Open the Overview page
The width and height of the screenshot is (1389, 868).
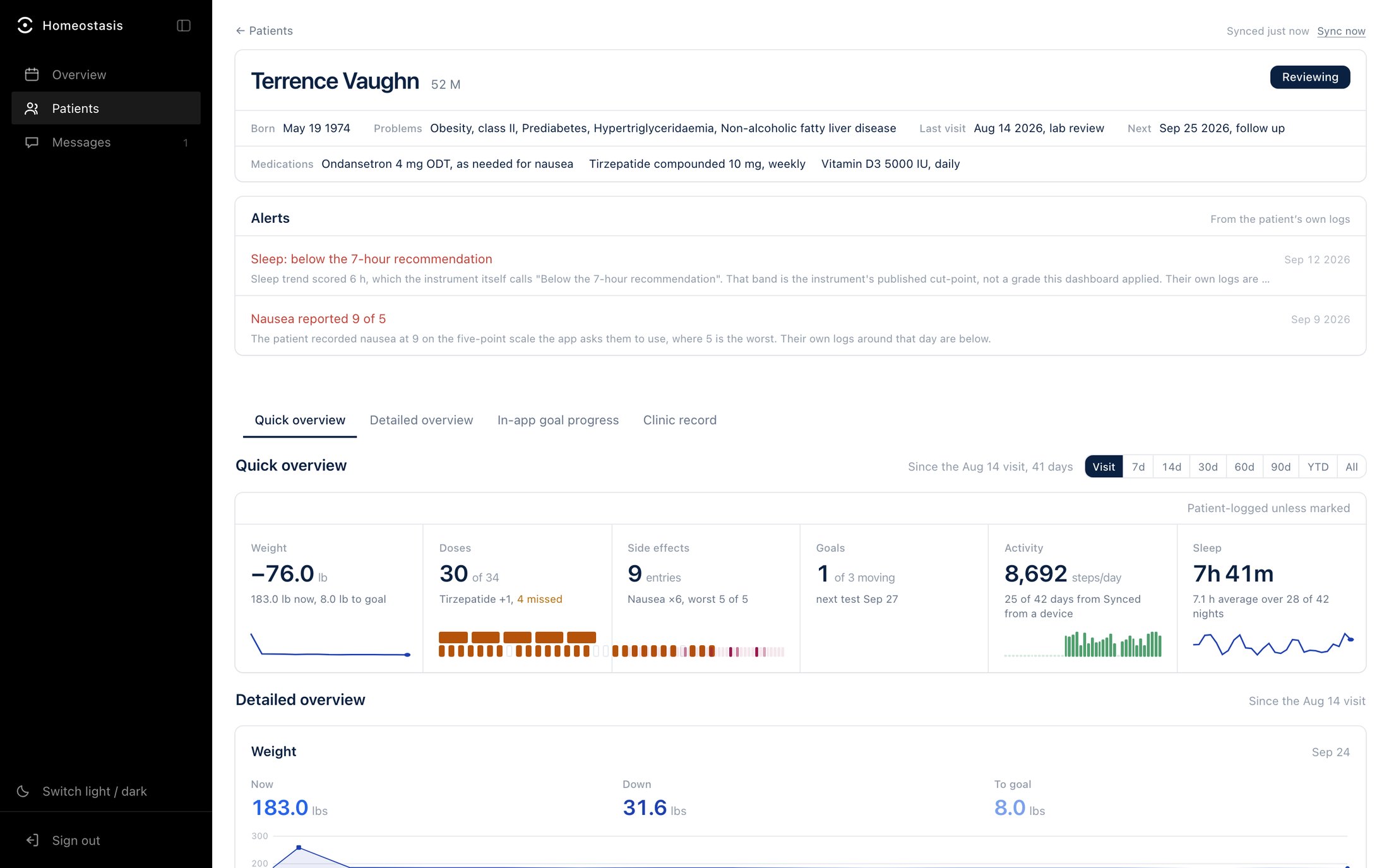106,74
